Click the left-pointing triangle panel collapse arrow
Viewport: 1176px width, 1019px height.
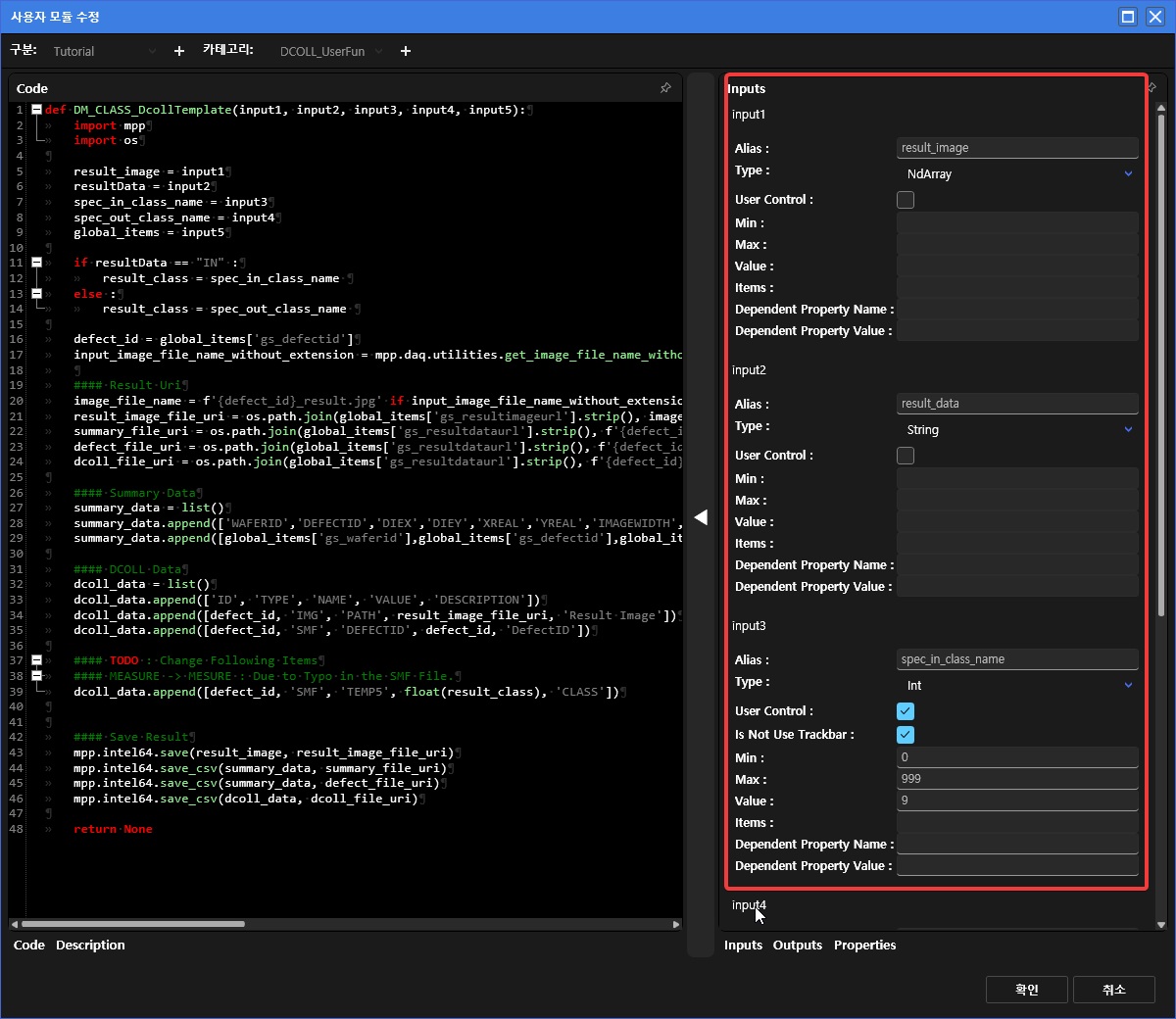click(701, 517)
